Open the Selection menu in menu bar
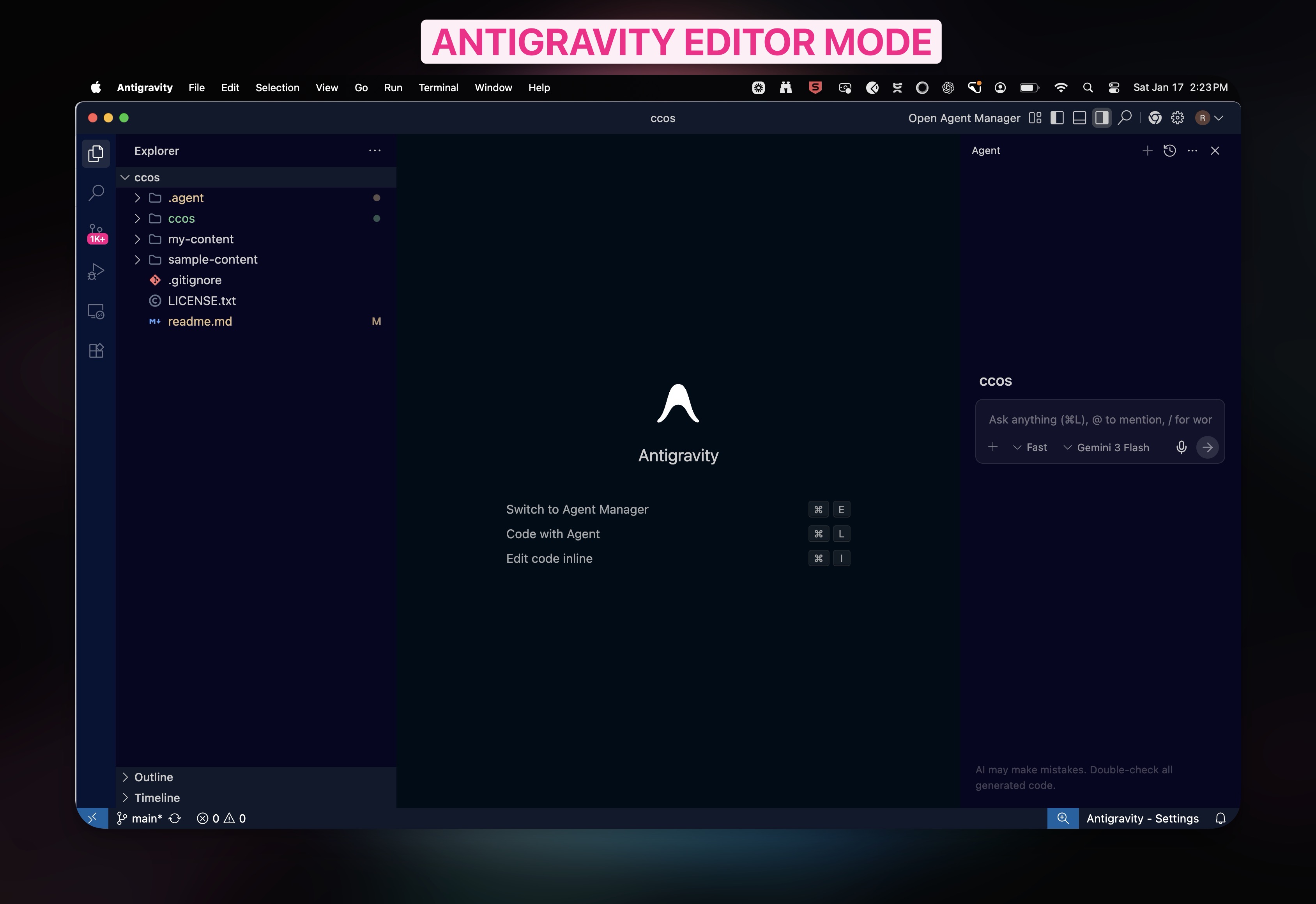The image size is (1316, 904). 277,87
